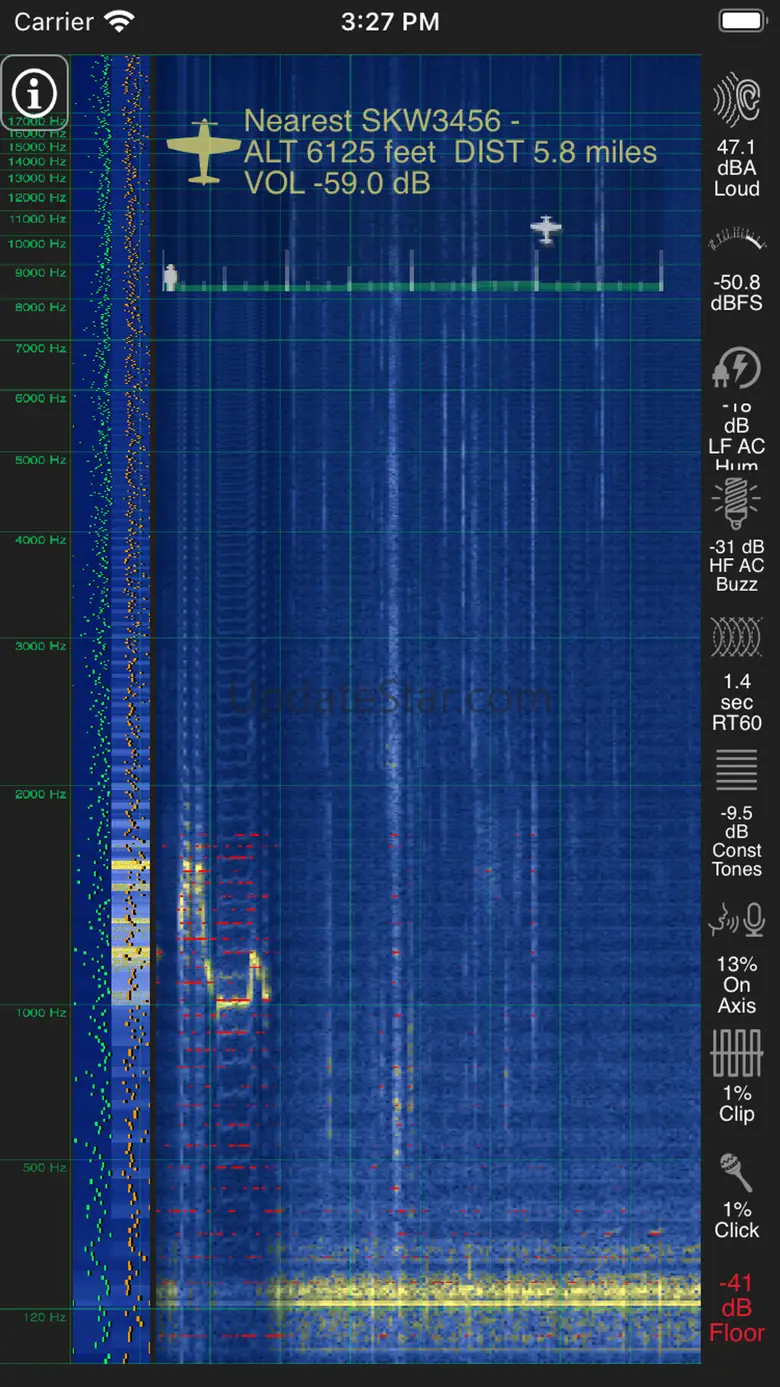Image resolution: width=780 pixels, height=1387 pixels.
Task: Select the 47.1 dBA Loud reading
Action: coord(736,168)
